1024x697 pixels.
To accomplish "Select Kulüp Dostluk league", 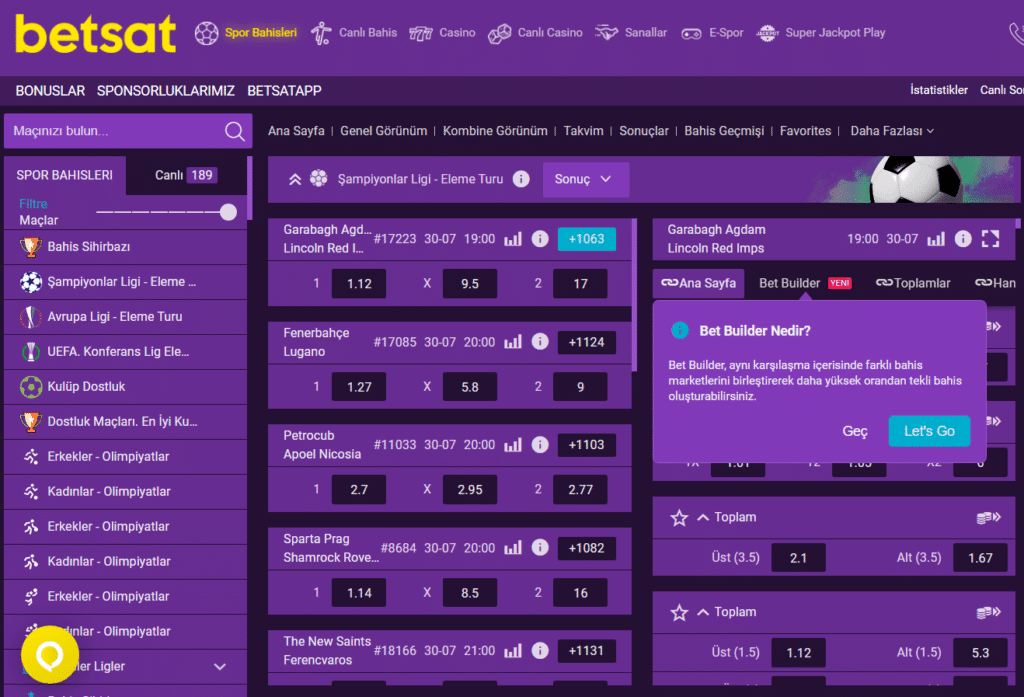I will click(x=126, y=387).
